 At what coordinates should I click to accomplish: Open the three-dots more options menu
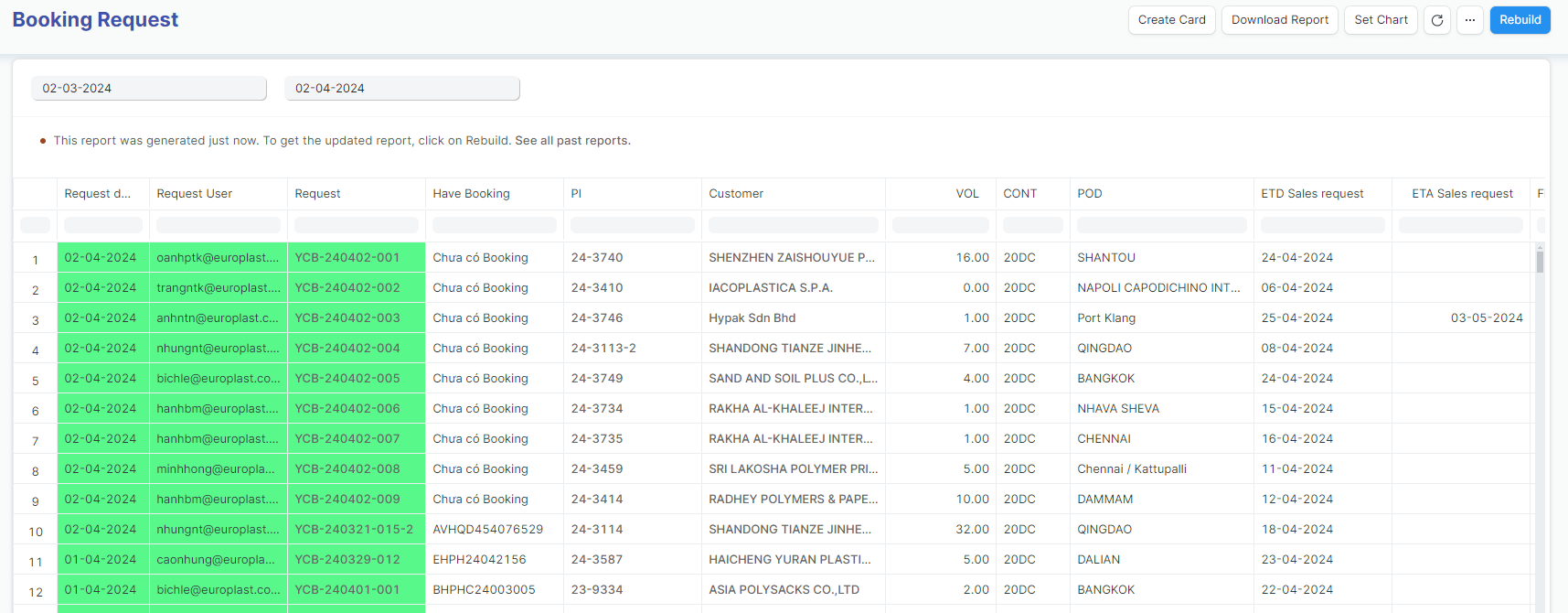[1470, 20]
